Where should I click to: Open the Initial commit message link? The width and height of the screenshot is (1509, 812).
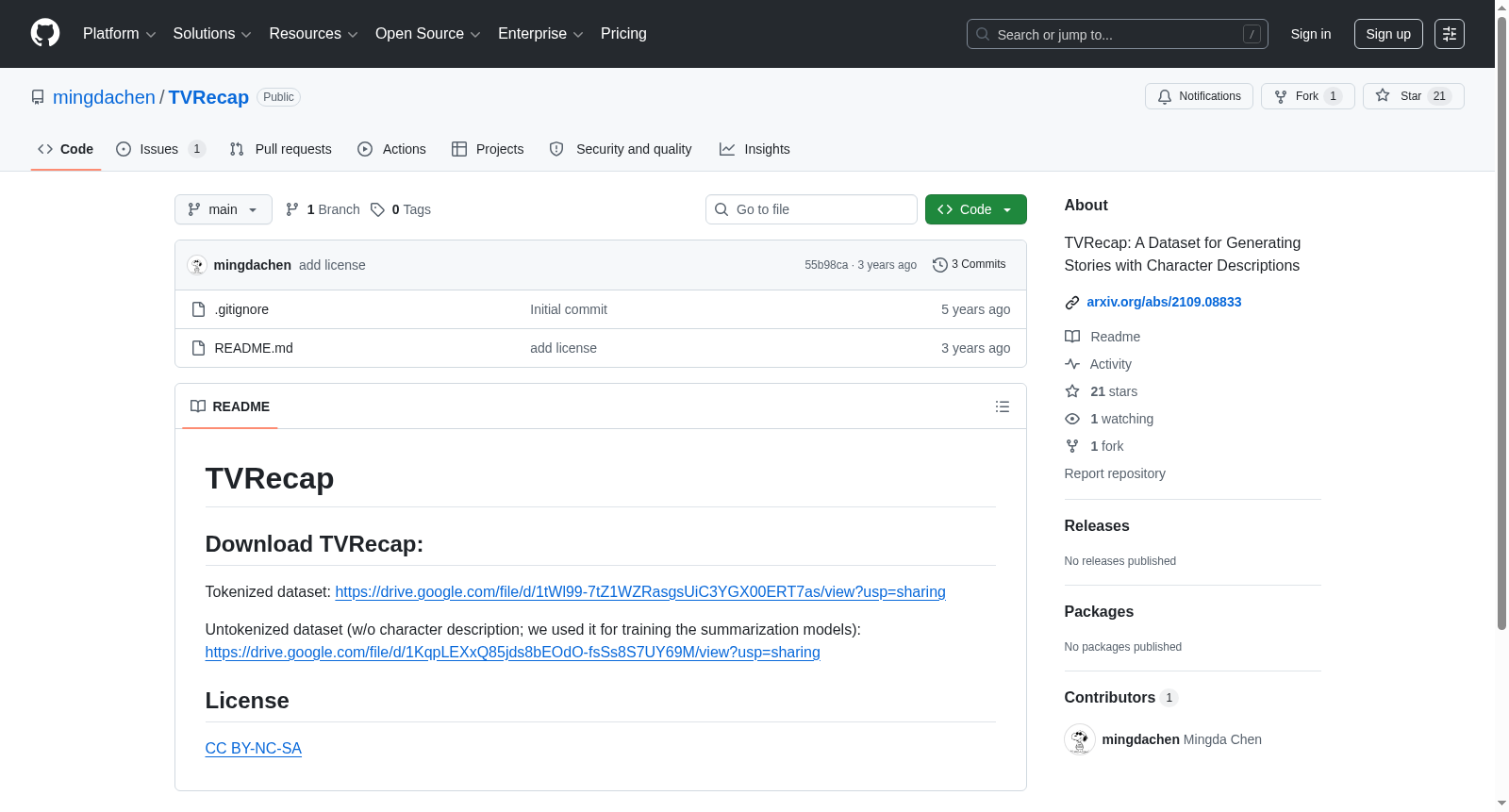click(x=569, y=309)
